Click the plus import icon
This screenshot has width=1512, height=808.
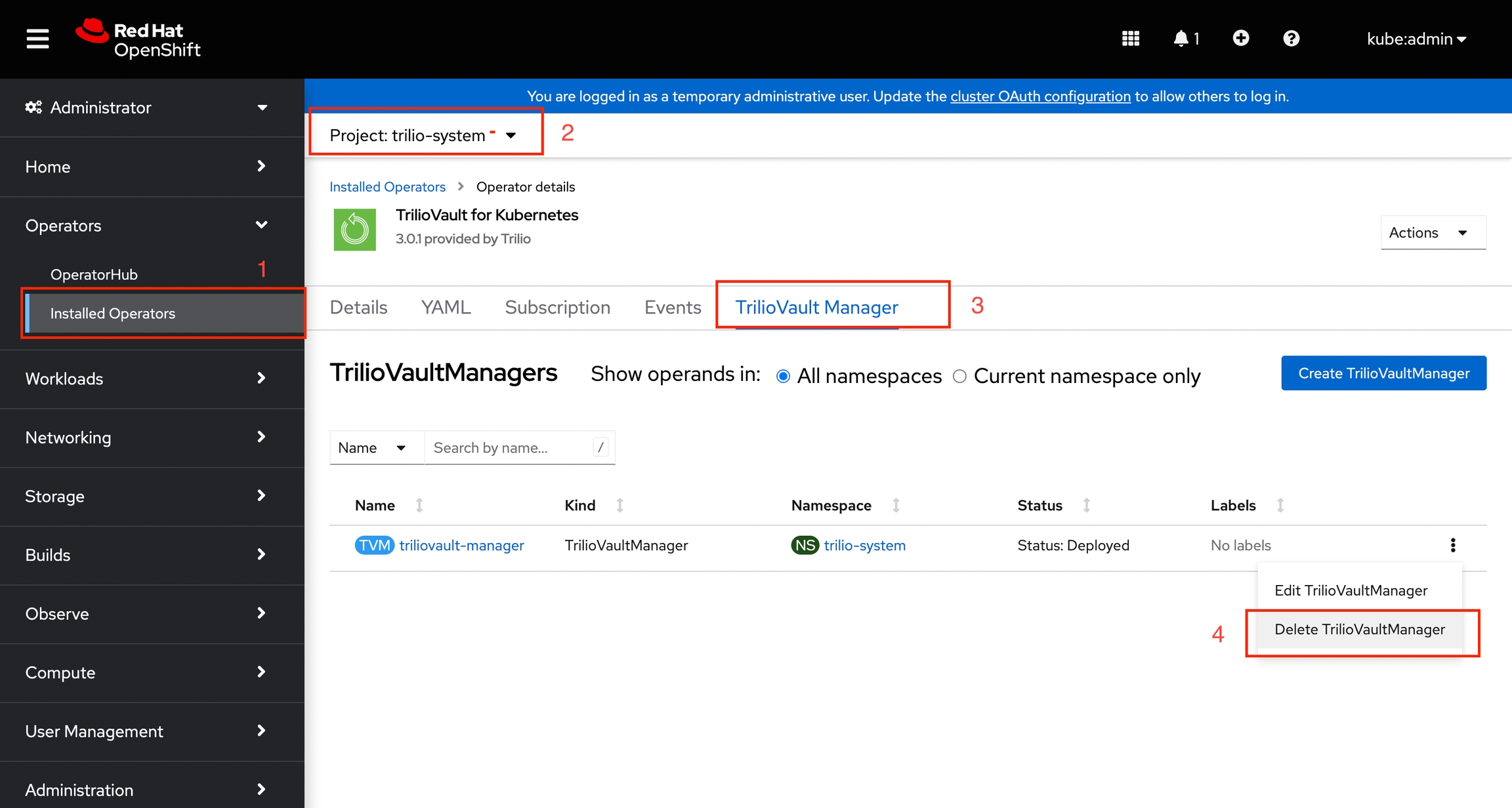point(1240,39)
